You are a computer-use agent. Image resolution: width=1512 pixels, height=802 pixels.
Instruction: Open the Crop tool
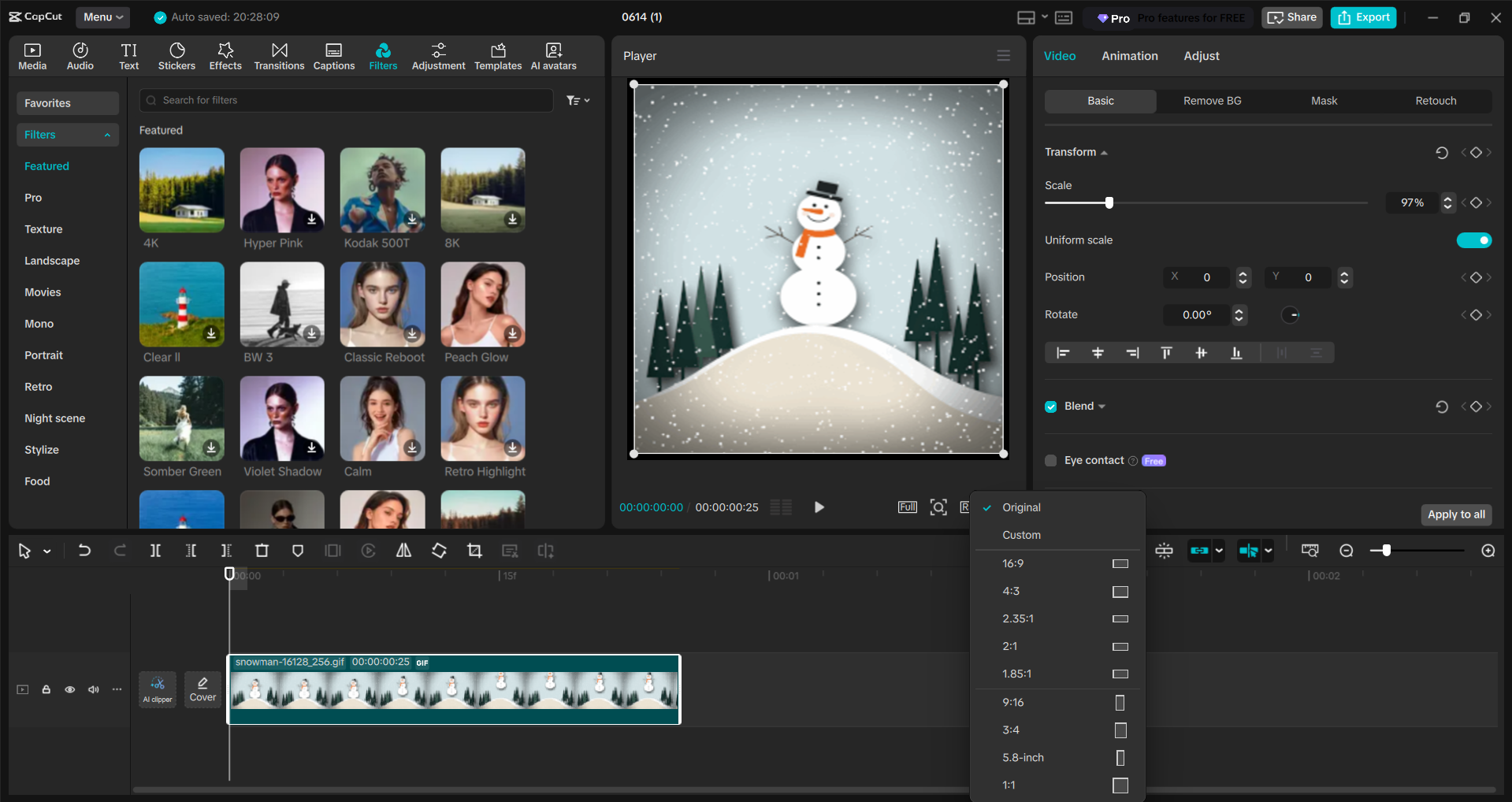coord(474,551)
